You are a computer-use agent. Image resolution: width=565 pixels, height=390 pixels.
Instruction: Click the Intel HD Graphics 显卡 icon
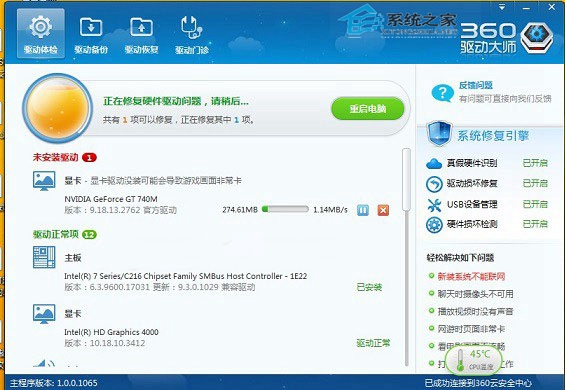[x=44, y=314]
